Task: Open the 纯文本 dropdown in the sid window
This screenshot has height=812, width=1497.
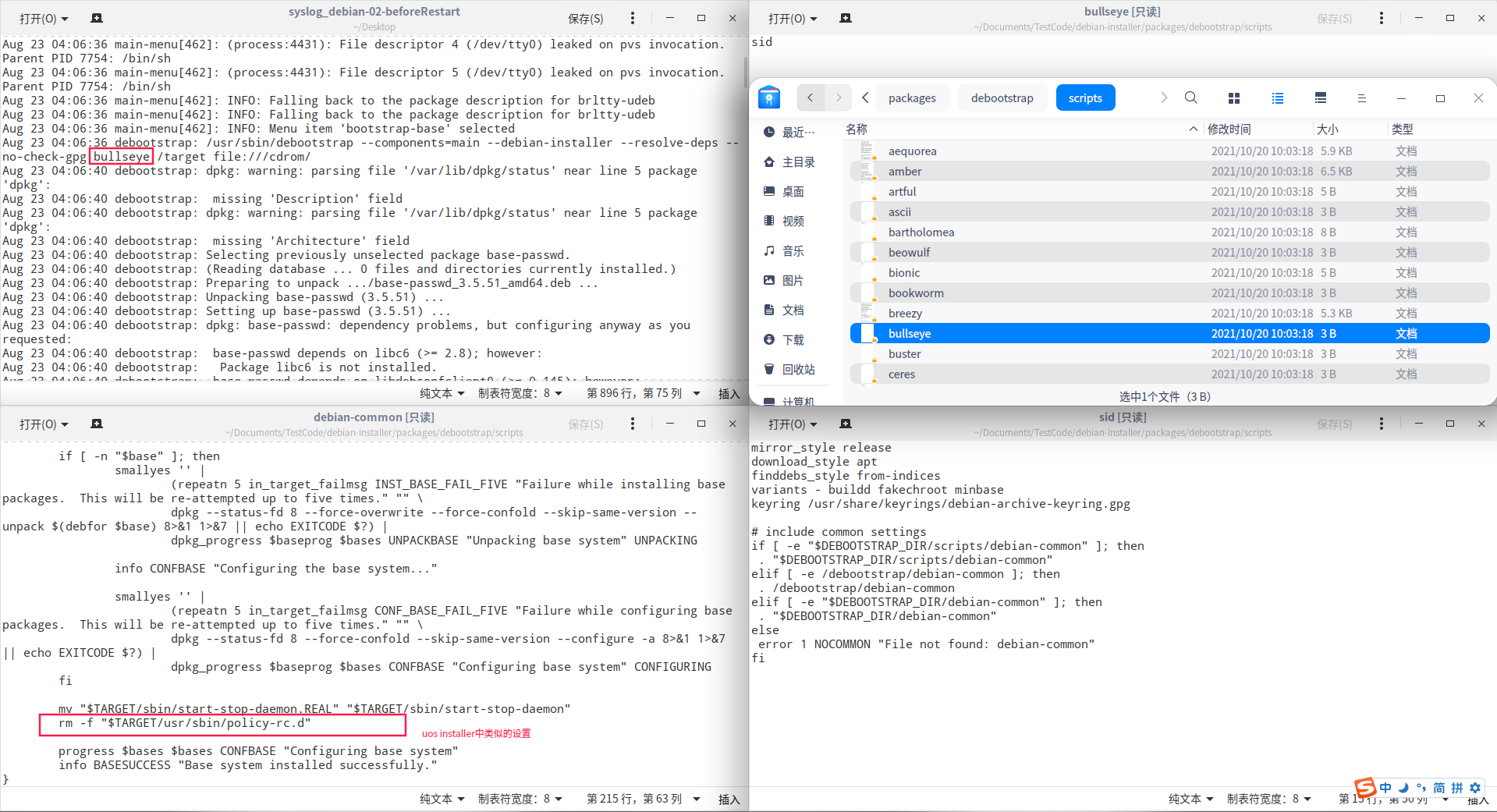Action: 1191,799
